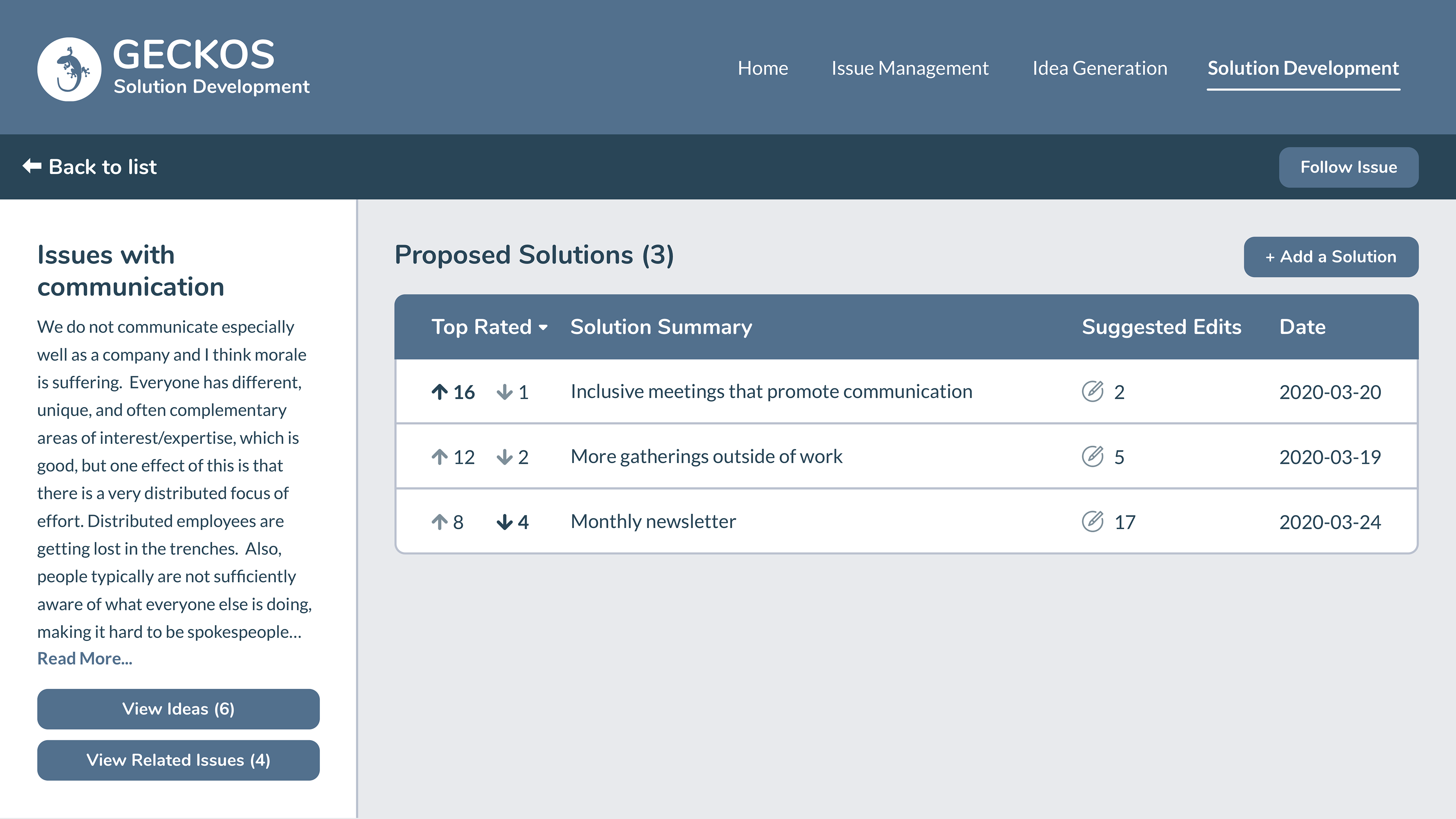Click the GECKOS gecko logo
The height and width of the screenshot is (819, 1456).
click(x=69, y=69)
